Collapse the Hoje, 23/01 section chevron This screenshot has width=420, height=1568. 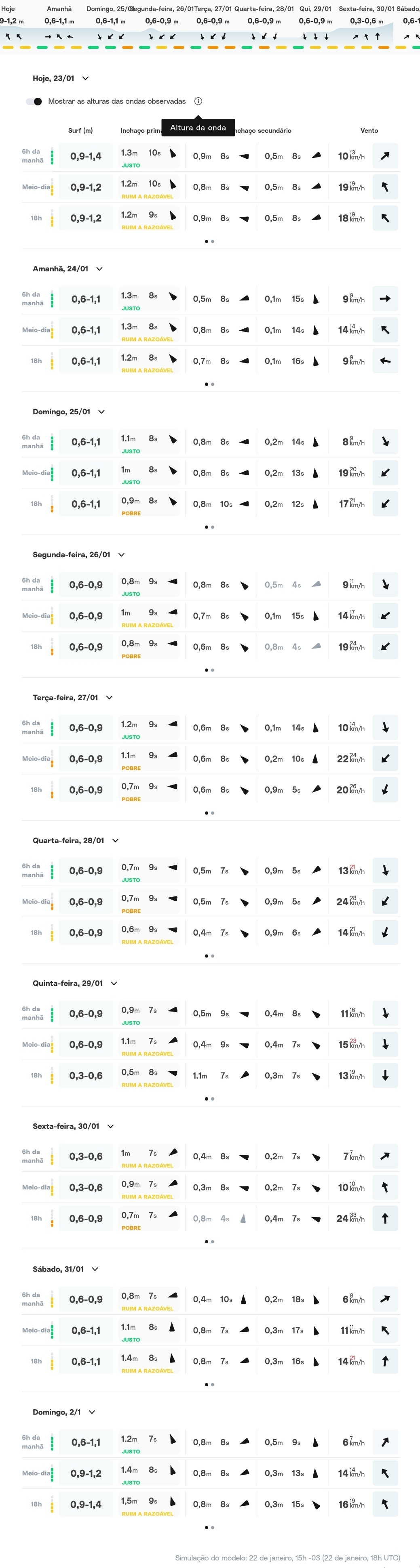pos(85,78)
